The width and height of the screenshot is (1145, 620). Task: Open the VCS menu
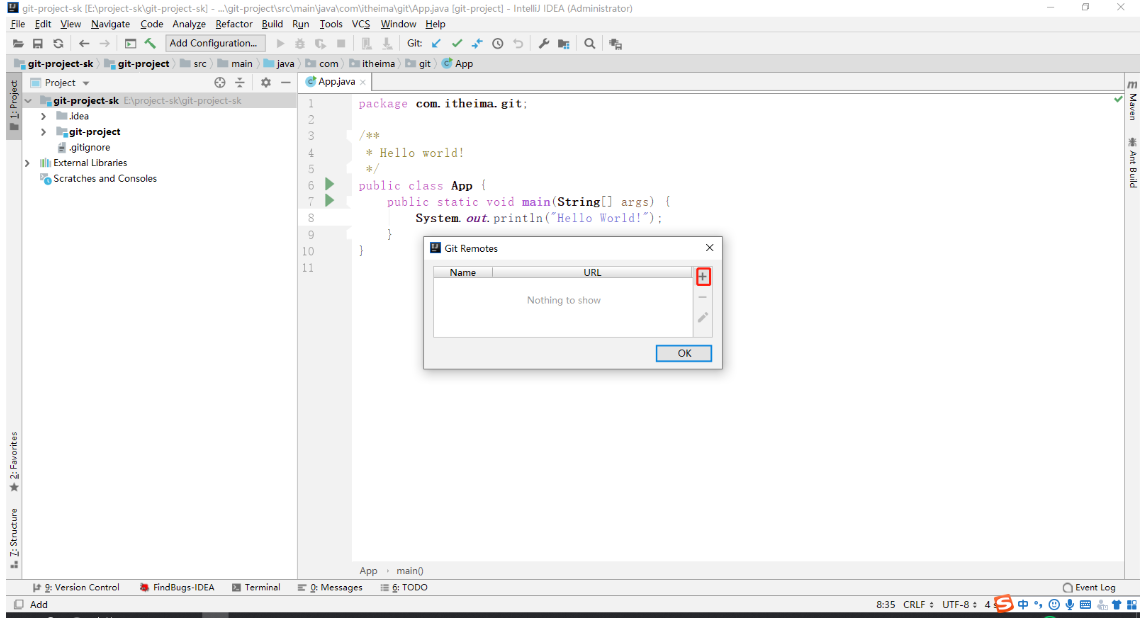pyautogui.click(x=361, y=24)
